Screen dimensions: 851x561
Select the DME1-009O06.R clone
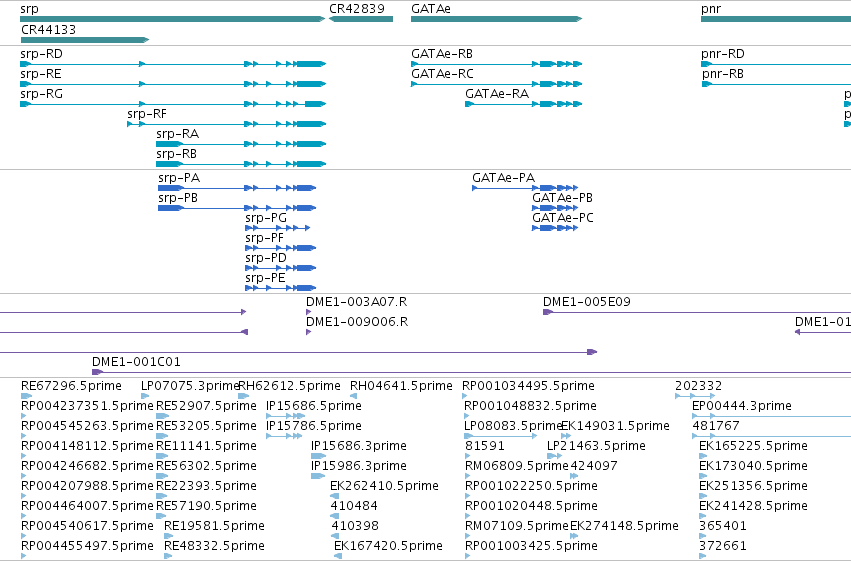point(309,332)
